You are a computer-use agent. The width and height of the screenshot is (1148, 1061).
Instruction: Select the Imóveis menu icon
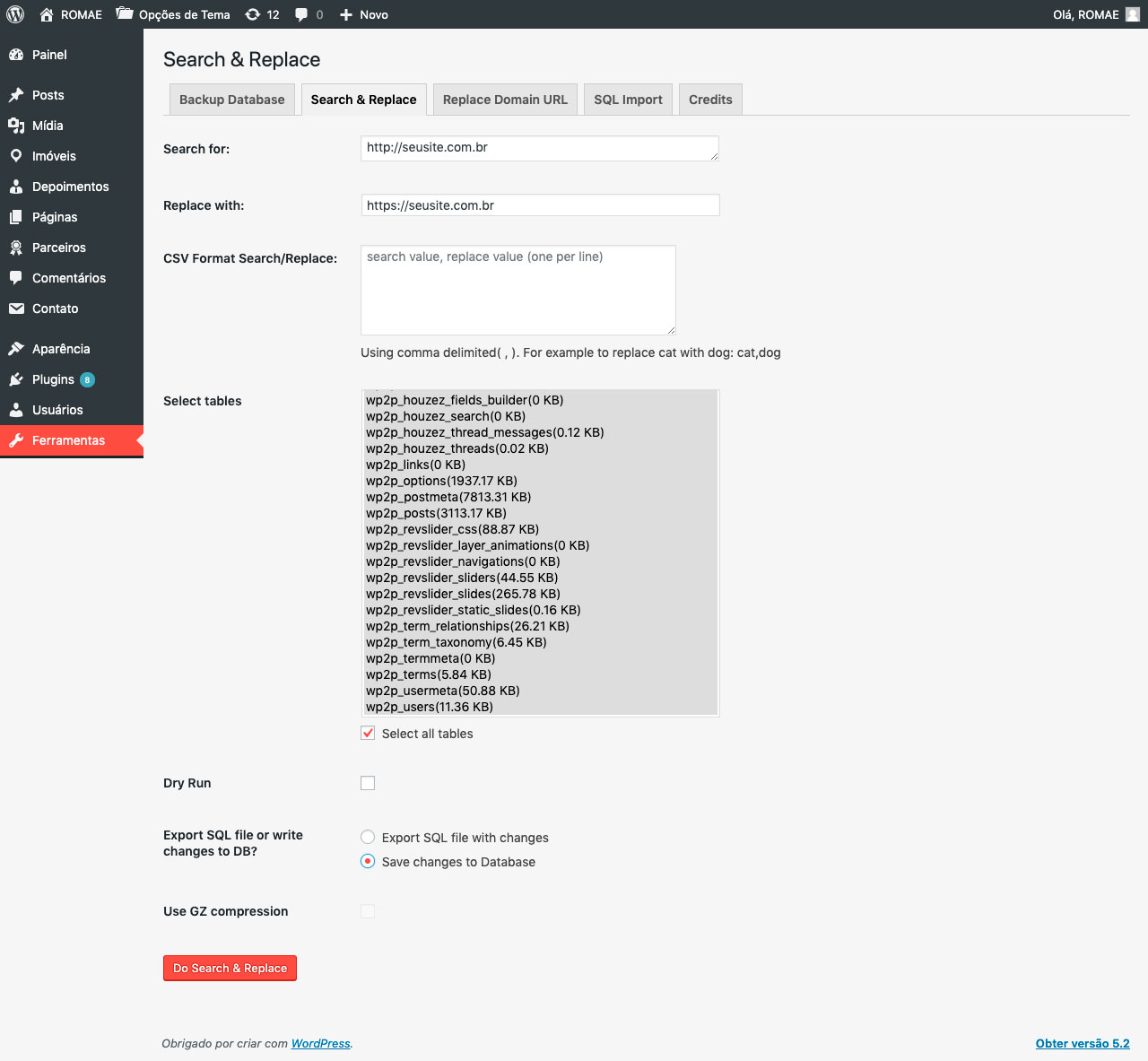[x=18, y=156]
